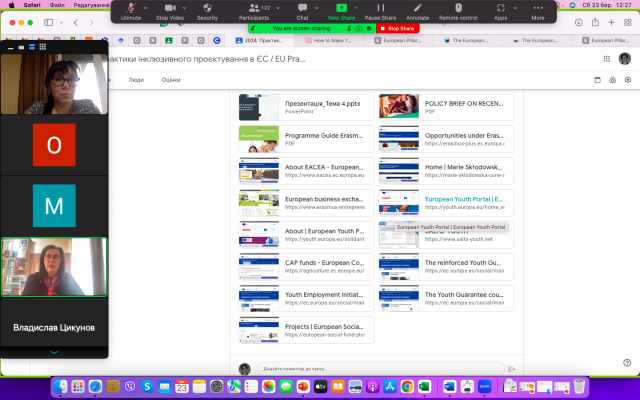640x400 pixels.
Task: Select participant M video tile
Action: click(x=54, y=205)
